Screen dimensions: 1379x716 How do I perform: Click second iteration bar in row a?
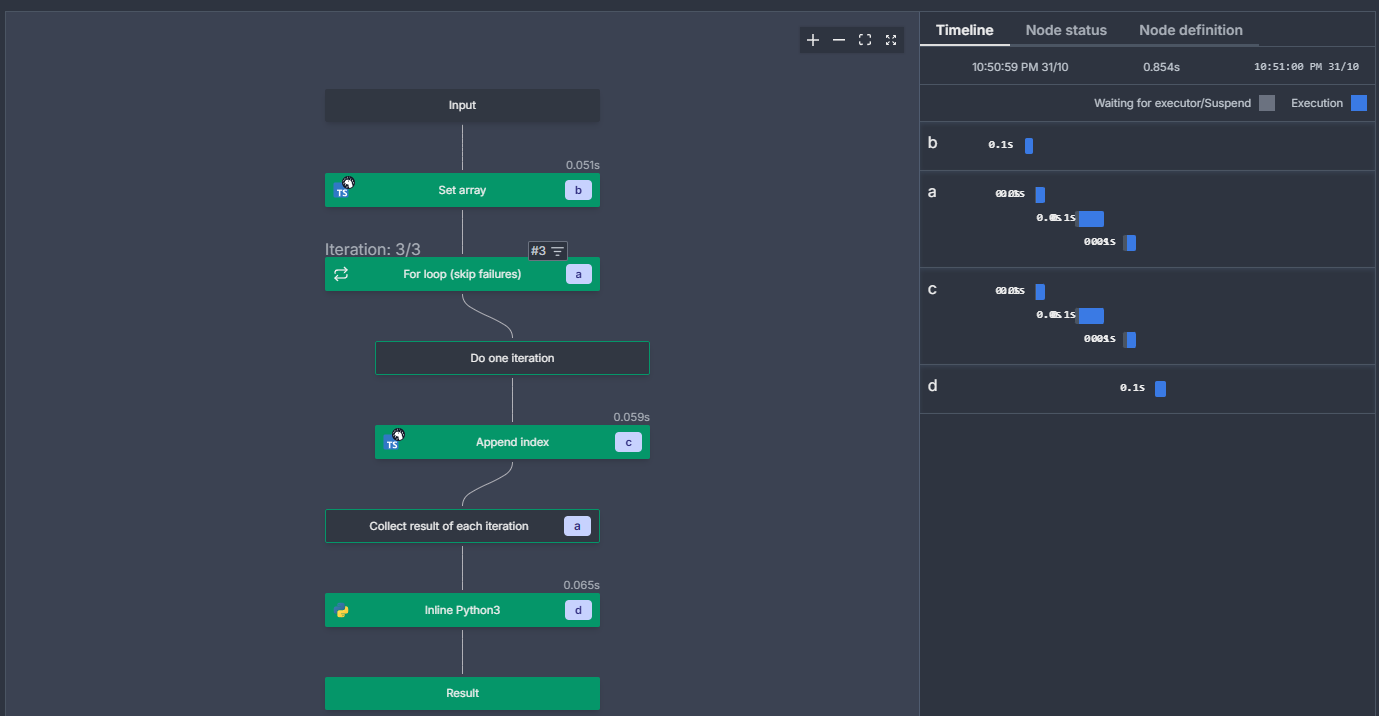coord(1090,219)
